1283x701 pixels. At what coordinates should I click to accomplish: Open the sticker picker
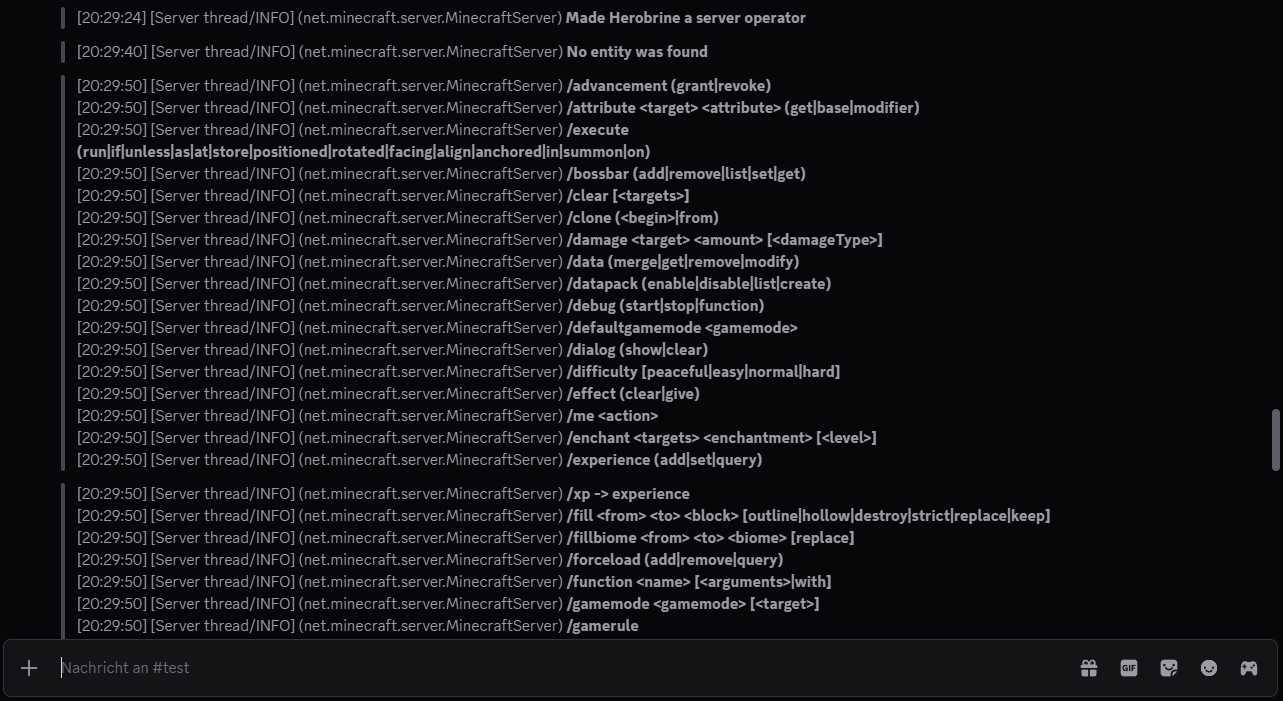coord(1169,668)
